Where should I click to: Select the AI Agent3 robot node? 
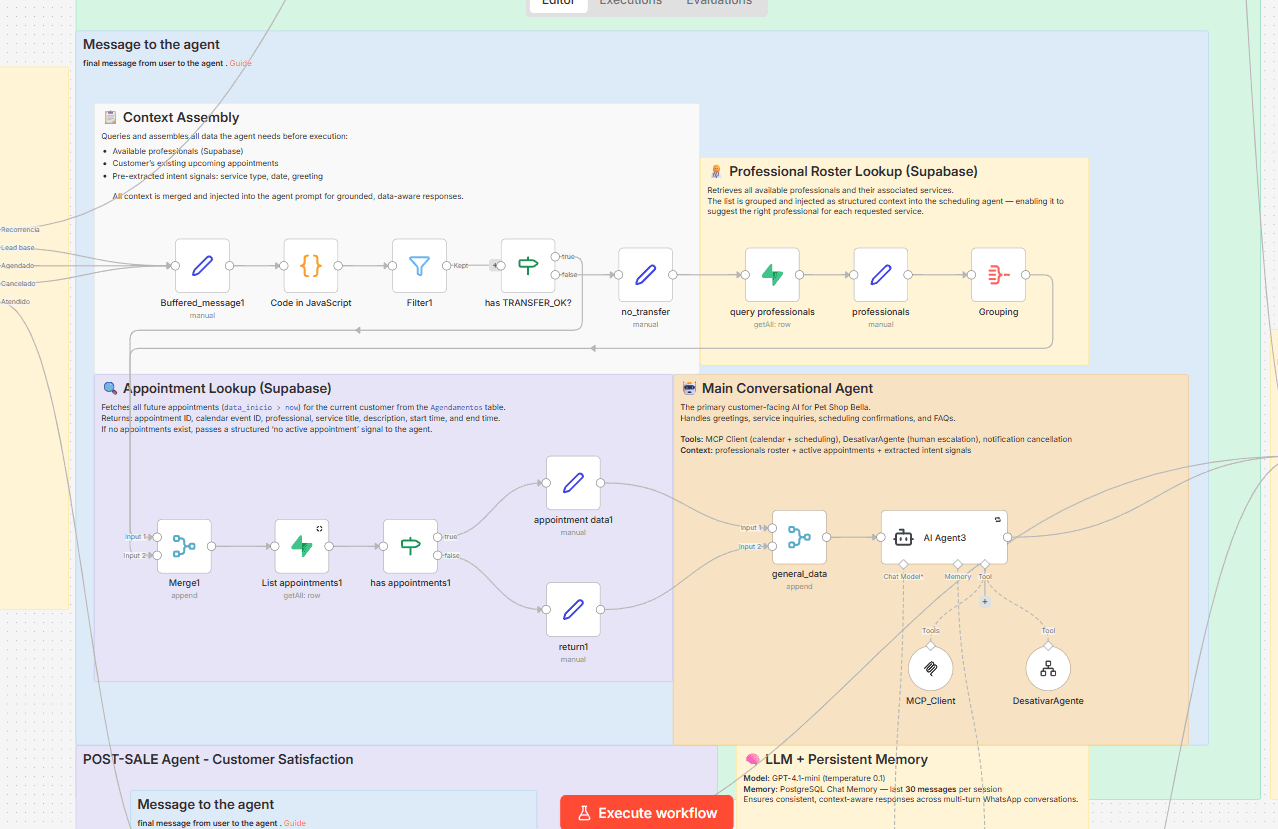(x=944, y=537)
